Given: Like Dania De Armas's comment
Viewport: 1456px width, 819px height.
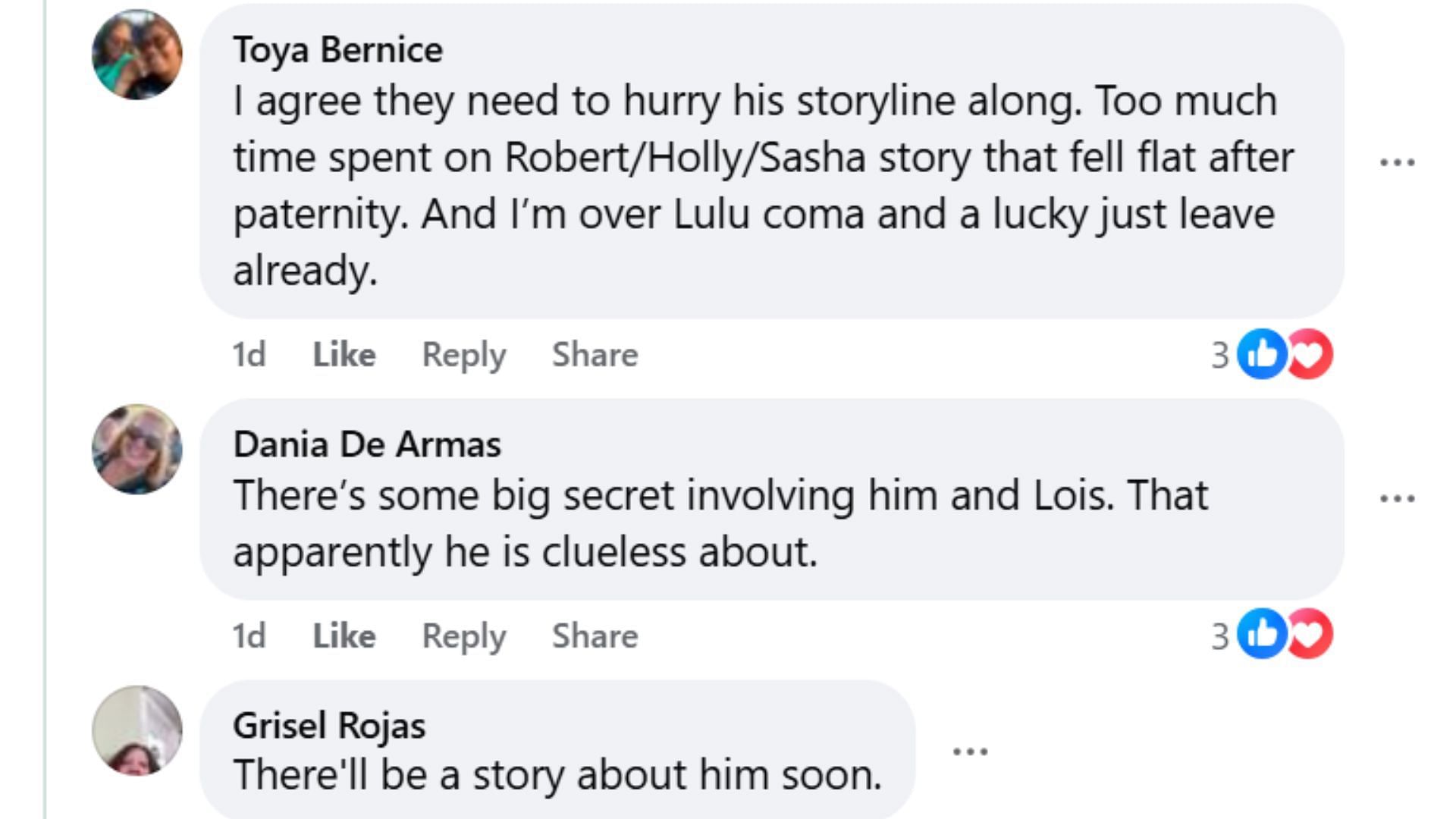Looking at the screenshot, I should [x=344, y=635].
